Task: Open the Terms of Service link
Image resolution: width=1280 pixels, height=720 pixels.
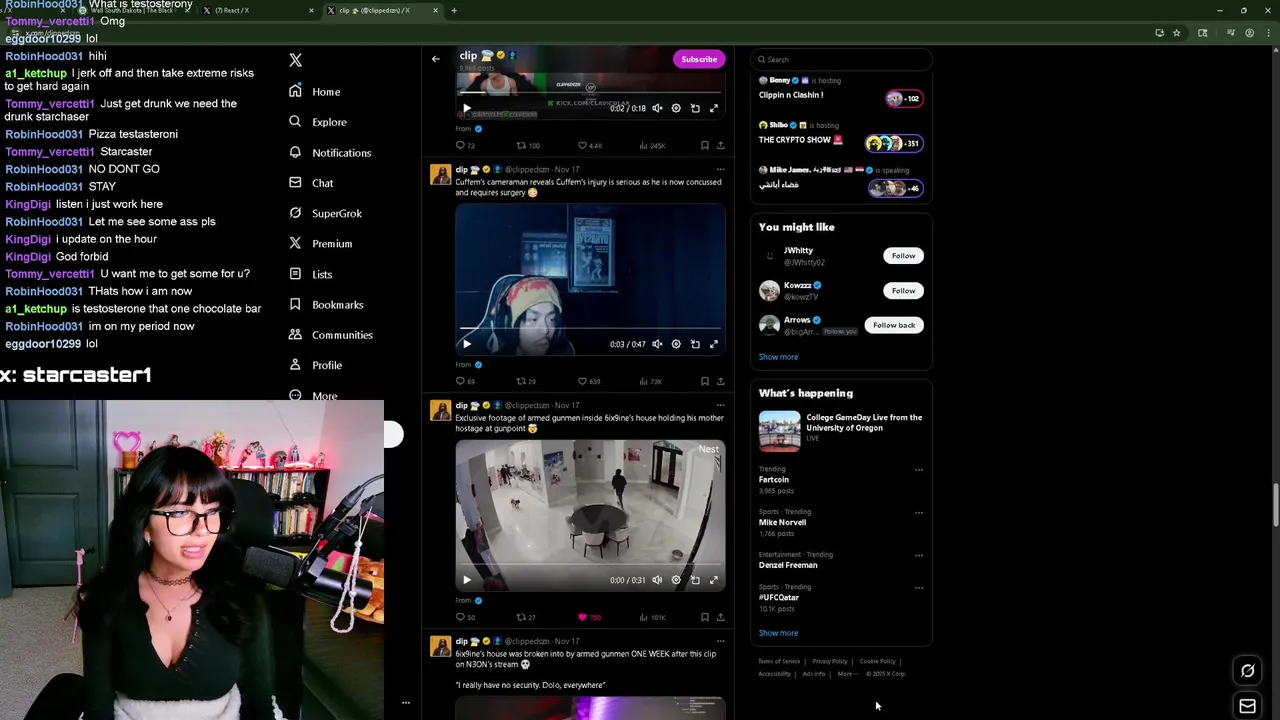Action: click(779, 661)
